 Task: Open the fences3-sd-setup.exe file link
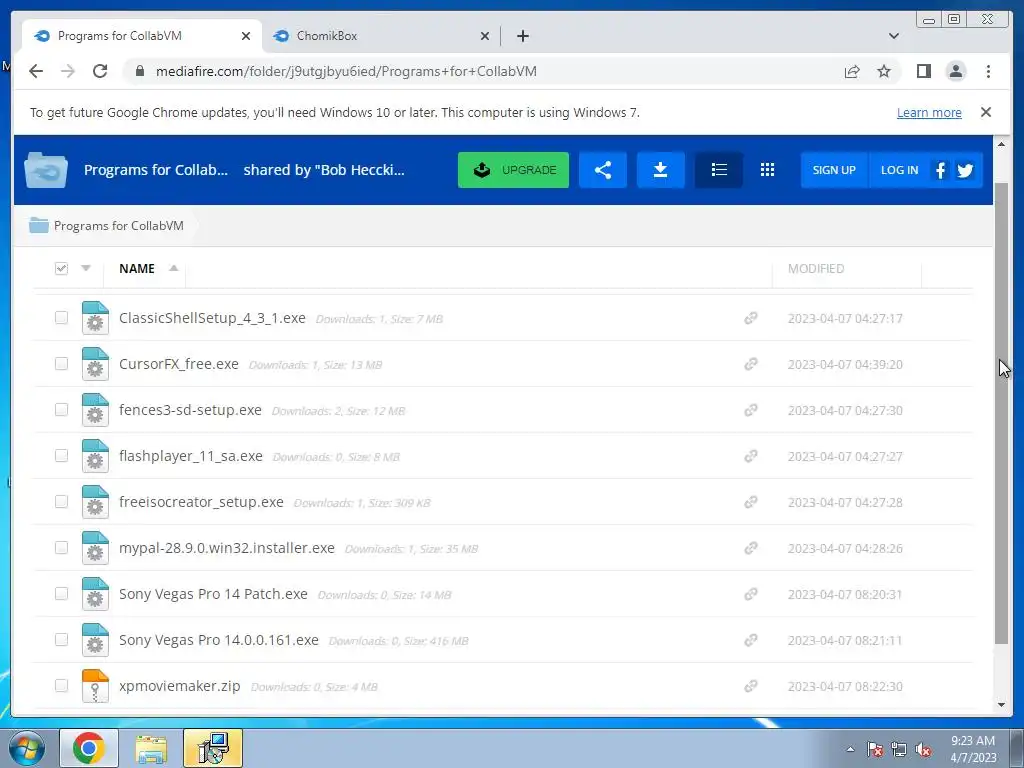tap(190, 410)
